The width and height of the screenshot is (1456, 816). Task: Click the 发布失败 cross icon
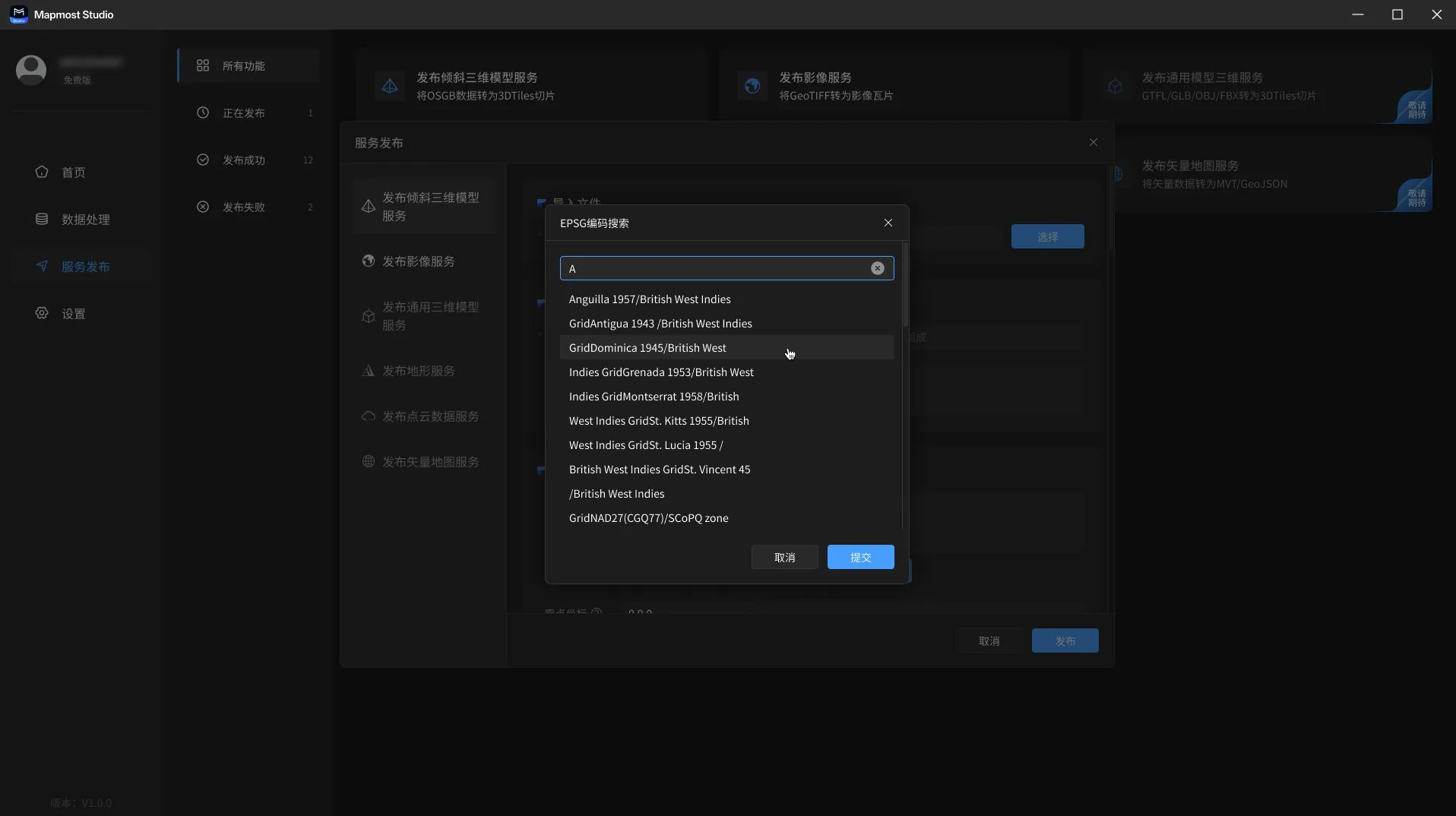coord(203,207)
